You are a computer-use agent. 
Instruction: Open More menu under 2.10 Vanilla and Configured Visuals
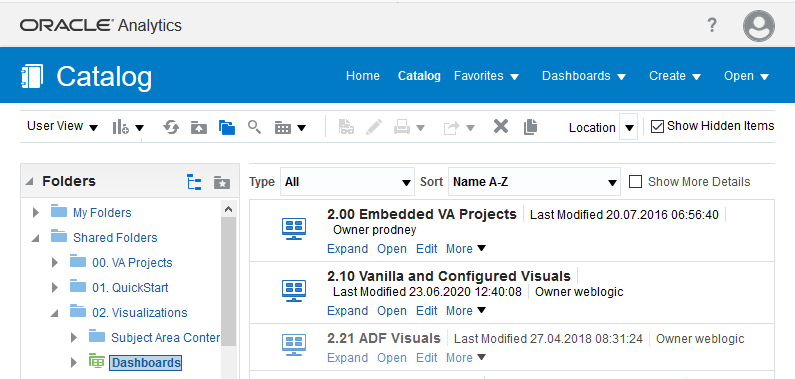point(465,311)
